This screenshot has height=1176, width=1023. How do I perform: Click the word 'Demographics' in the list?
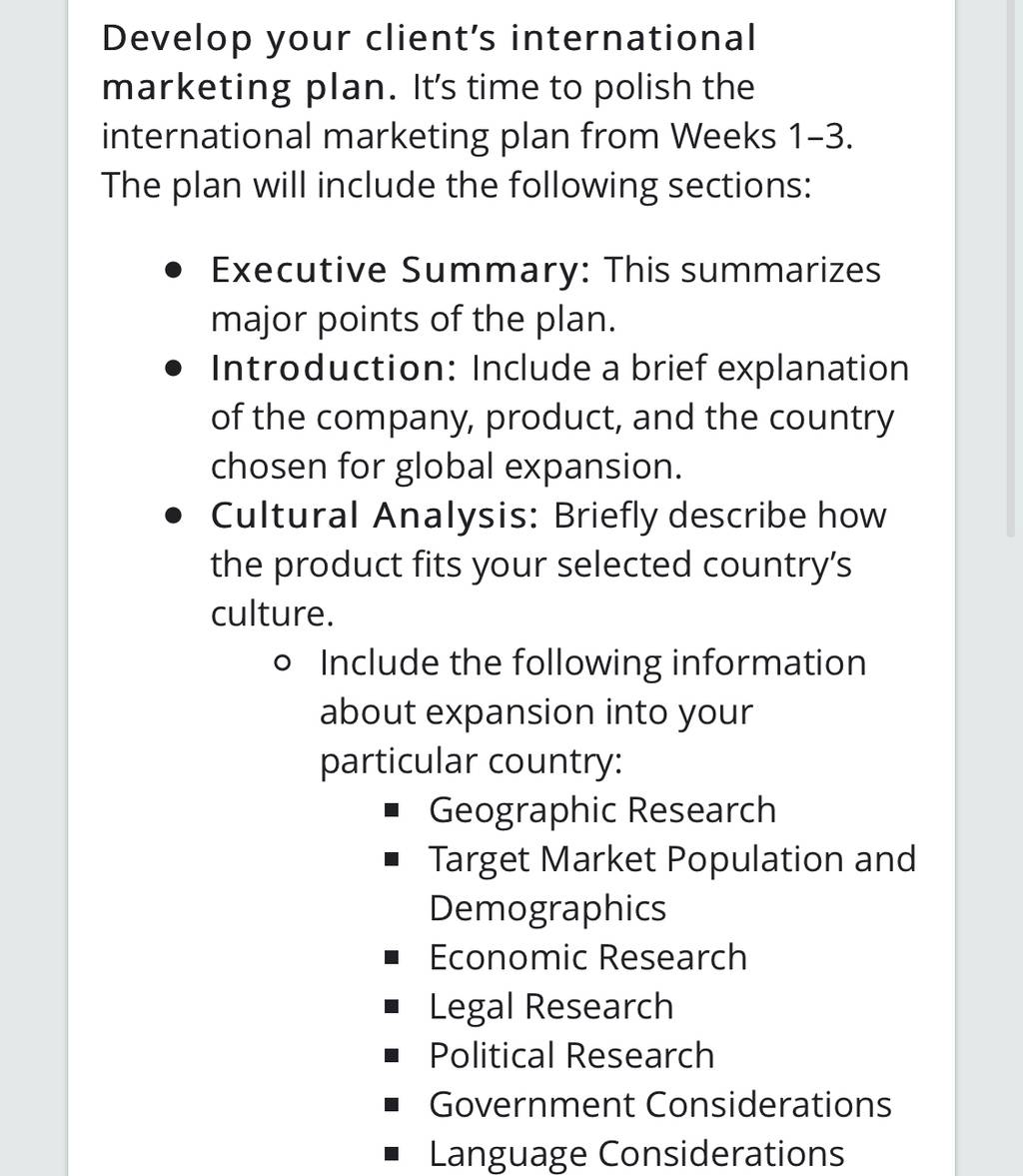pos(547,909)
